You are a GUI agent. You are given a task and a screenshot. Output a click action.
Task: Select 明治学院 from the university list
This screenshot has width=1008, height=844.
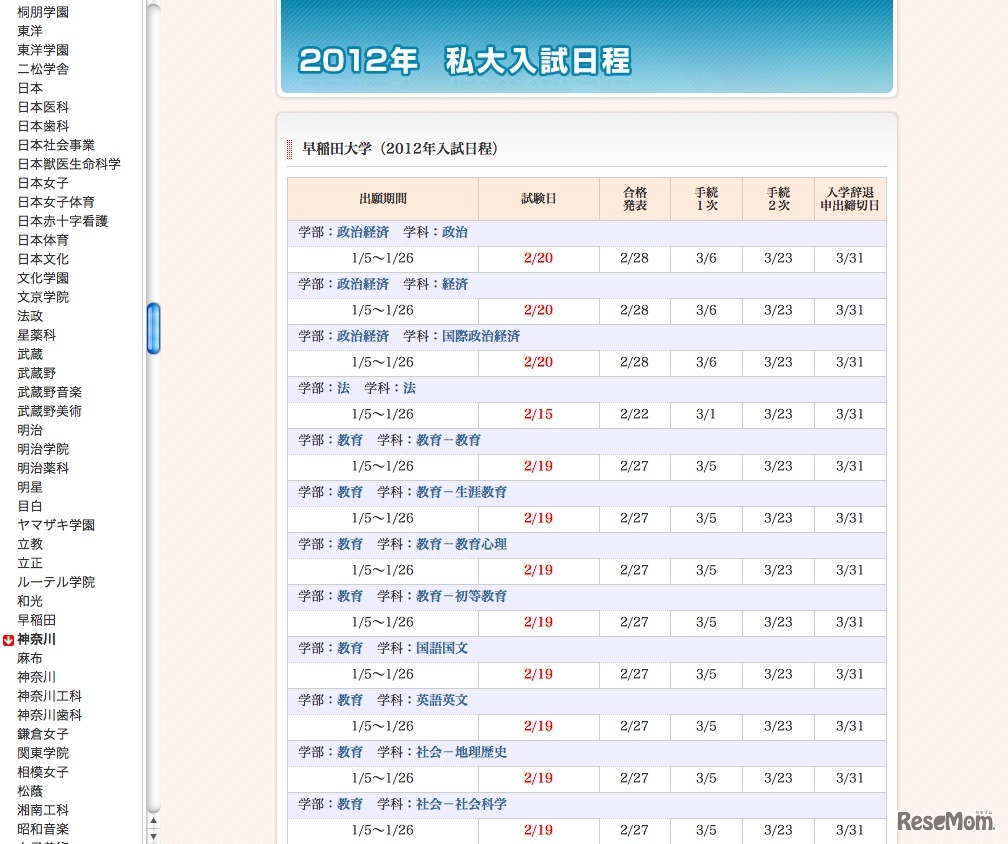pyautogui.click(x=43, y=449)
